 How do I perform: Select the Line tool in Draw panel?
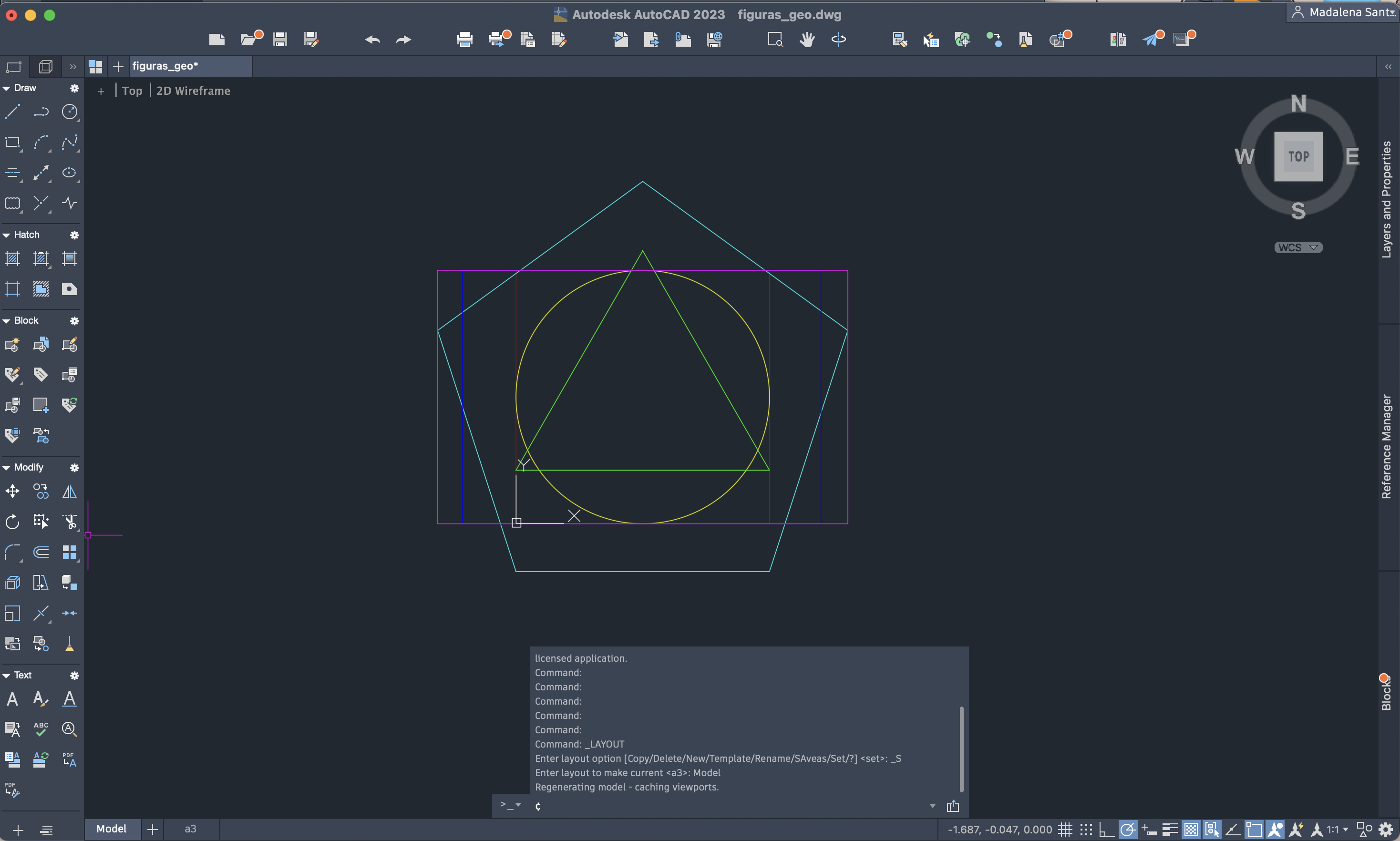12,112
